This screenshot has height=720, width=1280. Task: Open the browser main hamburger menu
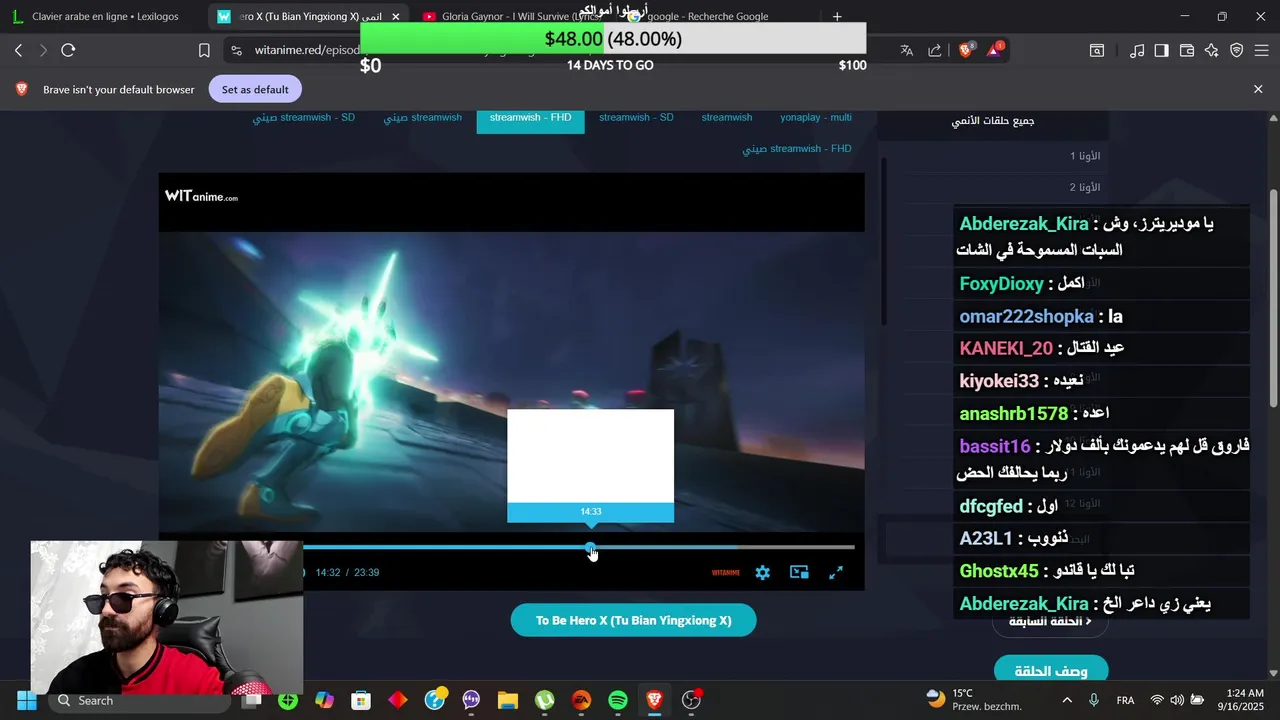pos(1262,50)
